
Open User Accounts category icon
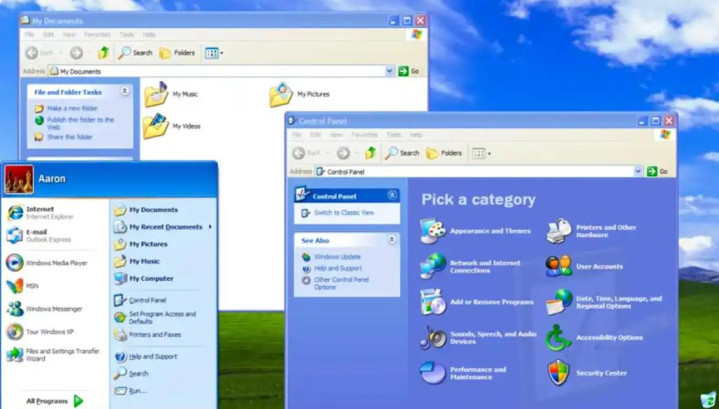tap(559, 266)
